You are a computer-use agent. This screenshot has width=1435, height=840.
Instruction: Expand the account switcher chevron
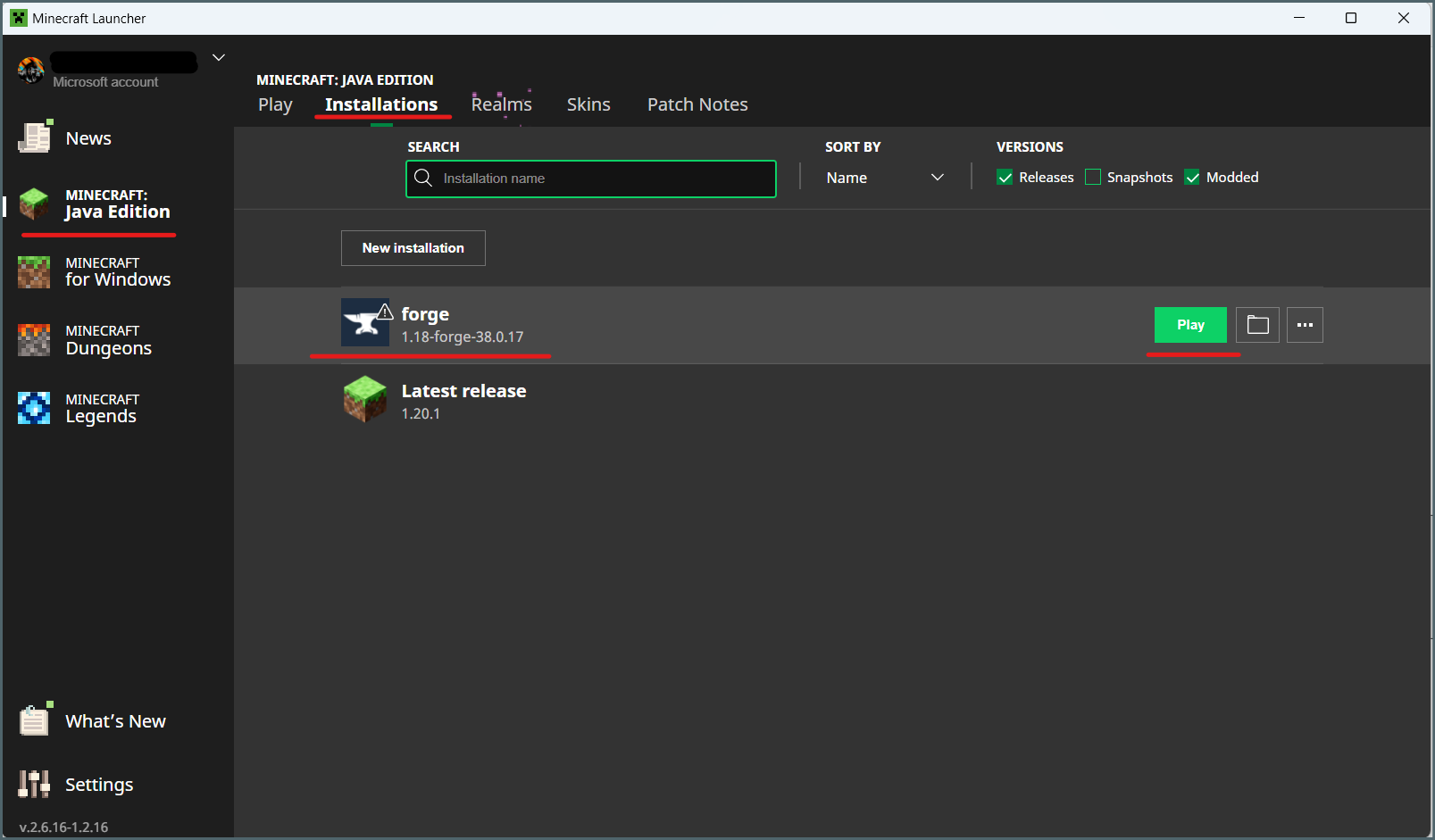(219, 58)
